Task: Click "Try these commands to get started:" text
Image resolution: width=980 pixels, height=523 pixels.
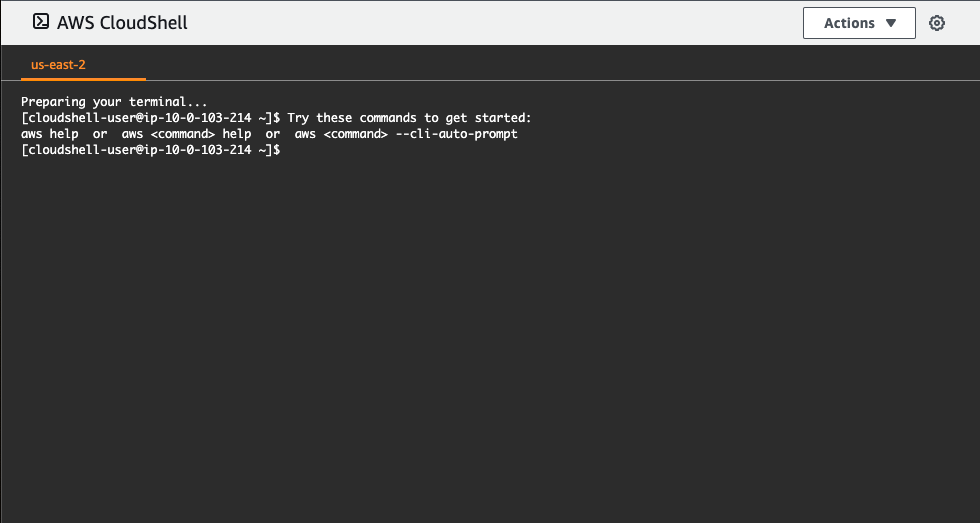Action: tap(409, 117)
